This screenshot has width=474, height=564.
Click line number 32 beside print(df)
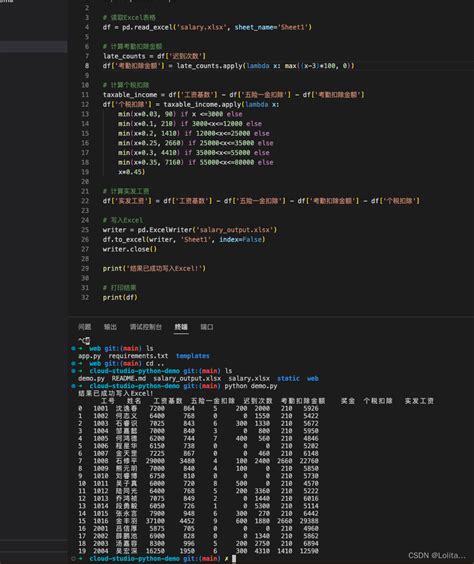[85, 297]
